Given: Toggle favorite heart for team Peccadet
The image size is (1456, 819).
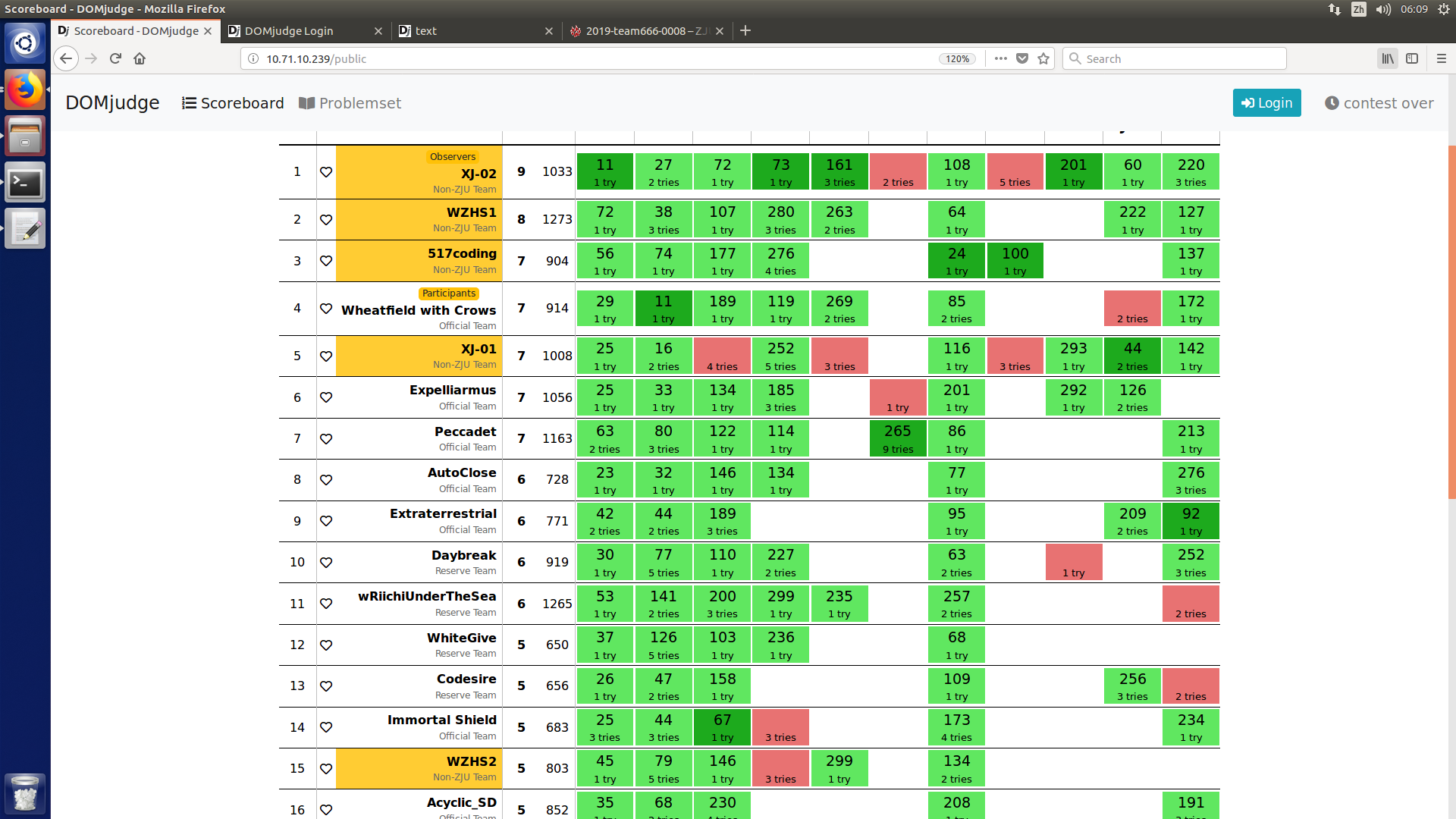Looking at the screenshot, I should (326, 439).
